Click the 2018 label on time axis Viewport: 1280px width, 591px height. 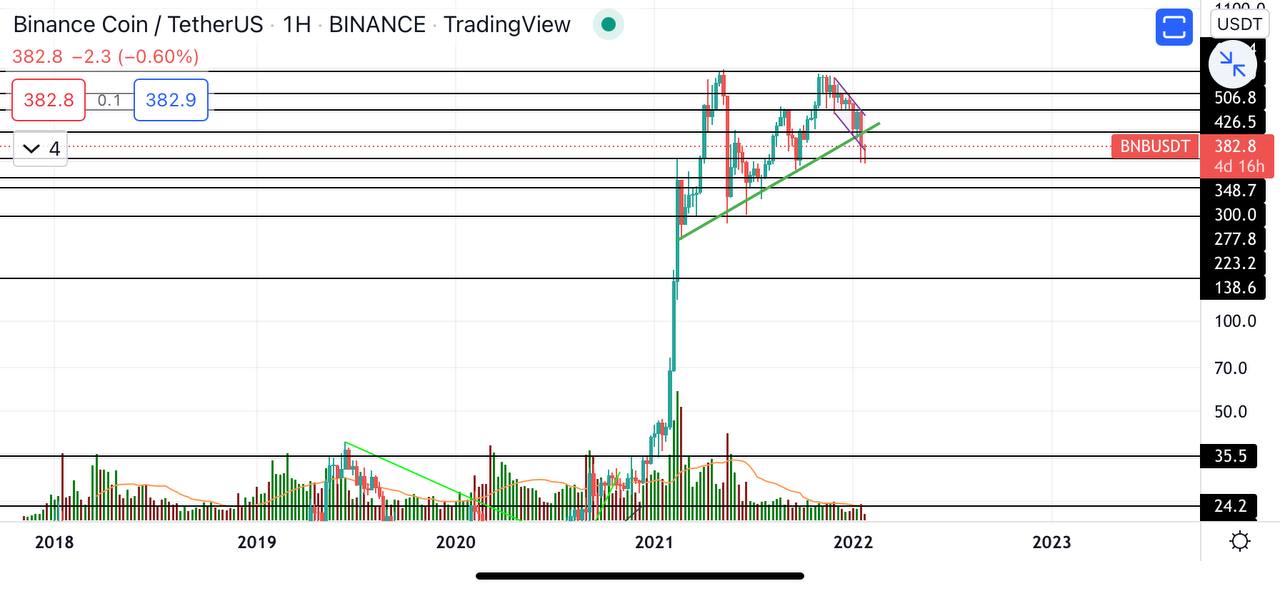coord(55,542)
